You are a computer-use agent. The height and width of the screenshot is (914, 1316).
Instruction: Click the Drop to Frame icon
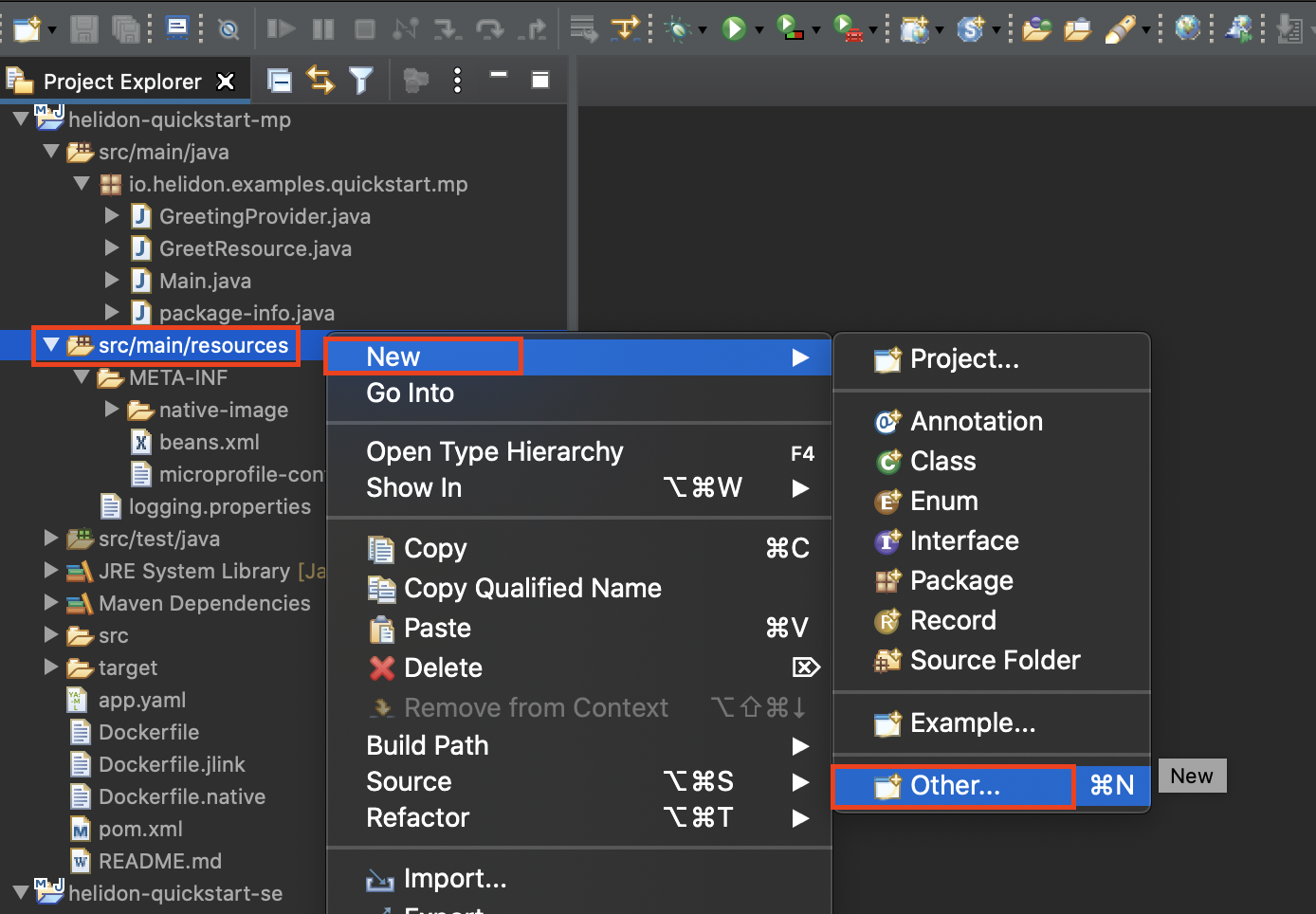tap(583, 29)
